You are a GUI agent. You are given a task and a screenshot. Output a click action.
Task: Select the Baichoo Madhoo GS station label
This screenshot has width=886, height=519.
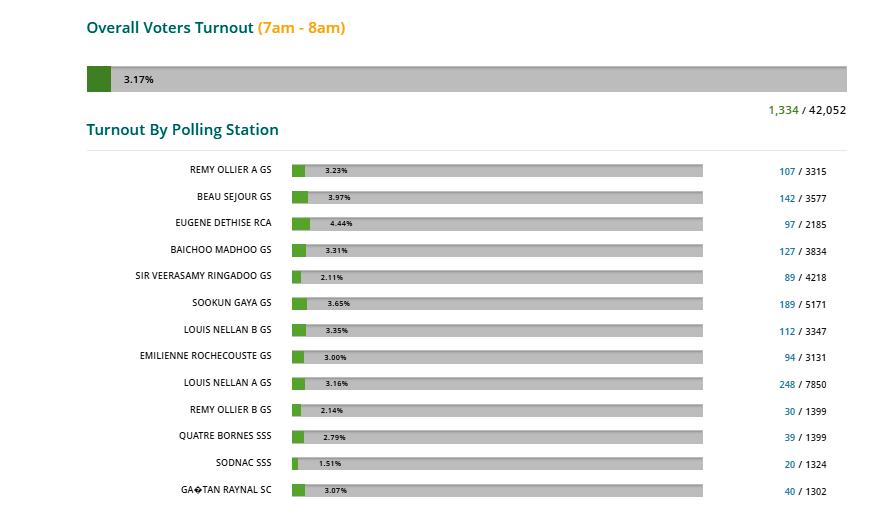(x=221, y=249)
